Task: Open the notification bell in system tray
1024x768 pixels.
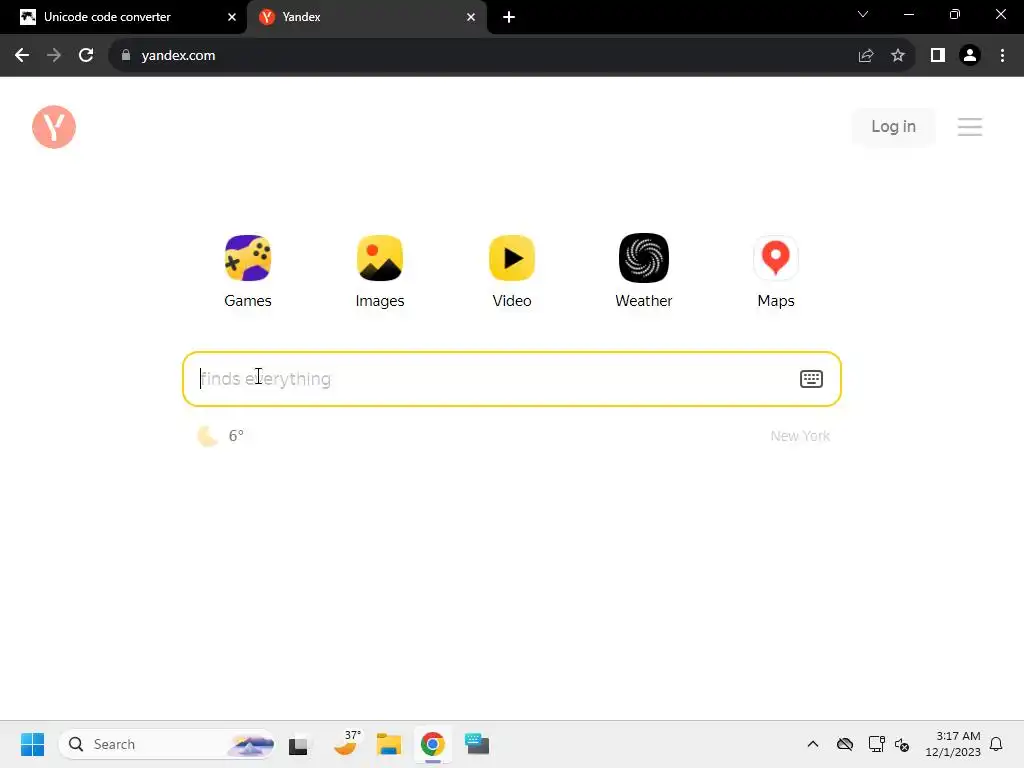Action: 996,744
